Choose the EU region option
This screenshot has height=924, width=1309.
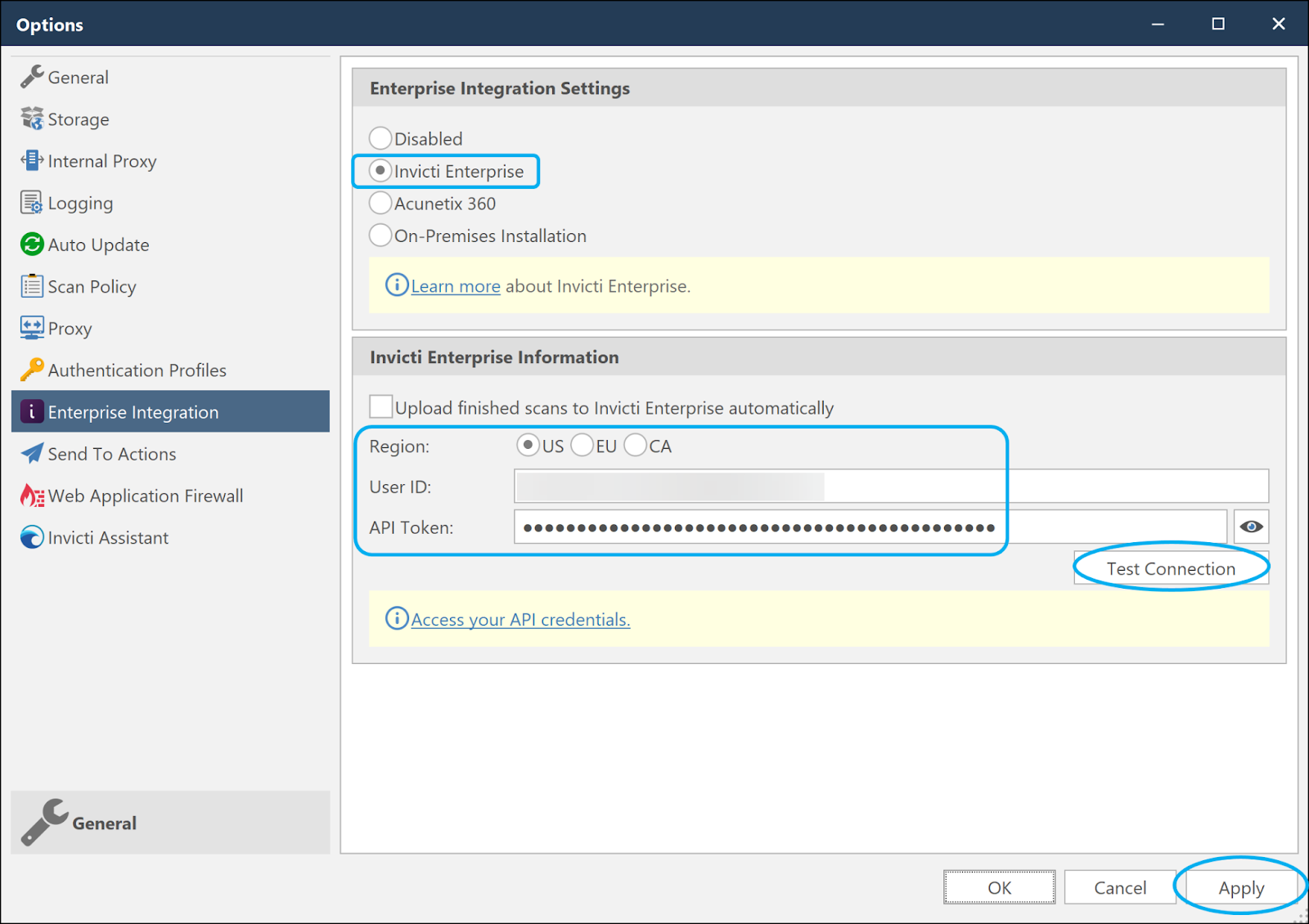[582, 445]
